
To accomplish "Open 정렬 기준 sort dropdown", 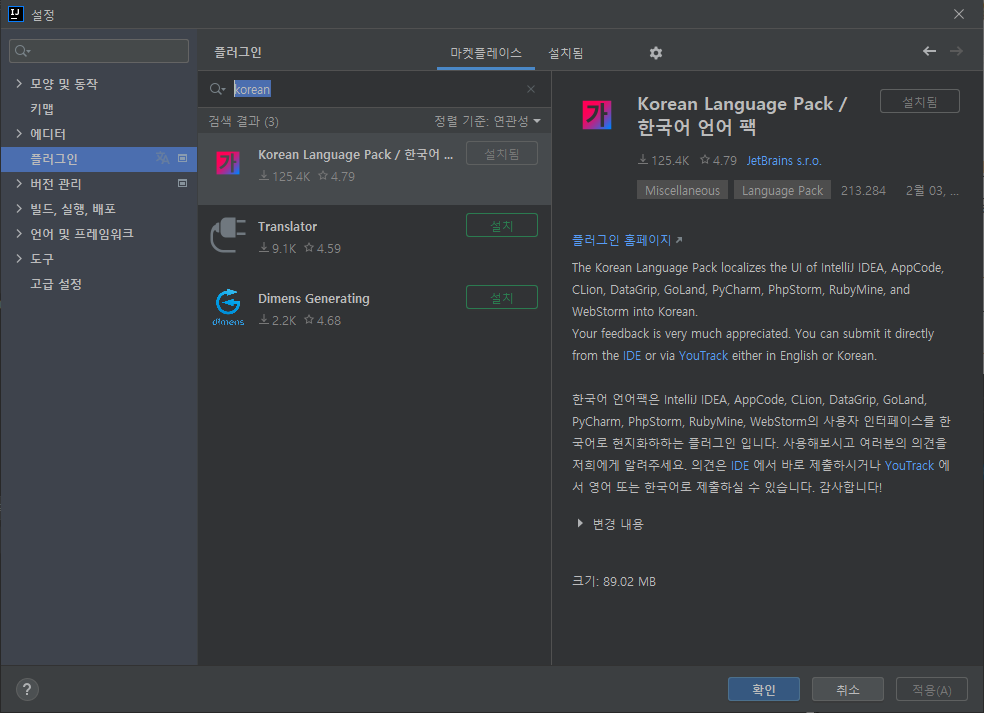I will coord(488,121).
